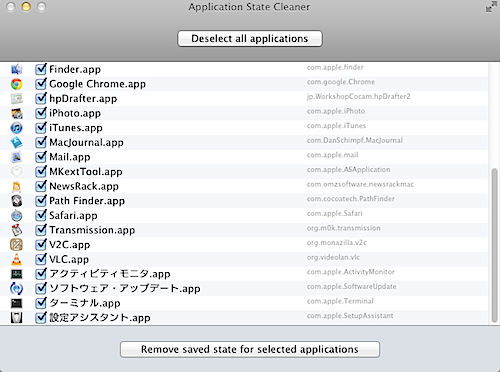Click the Mail.app stamp icon

point(16,157)
